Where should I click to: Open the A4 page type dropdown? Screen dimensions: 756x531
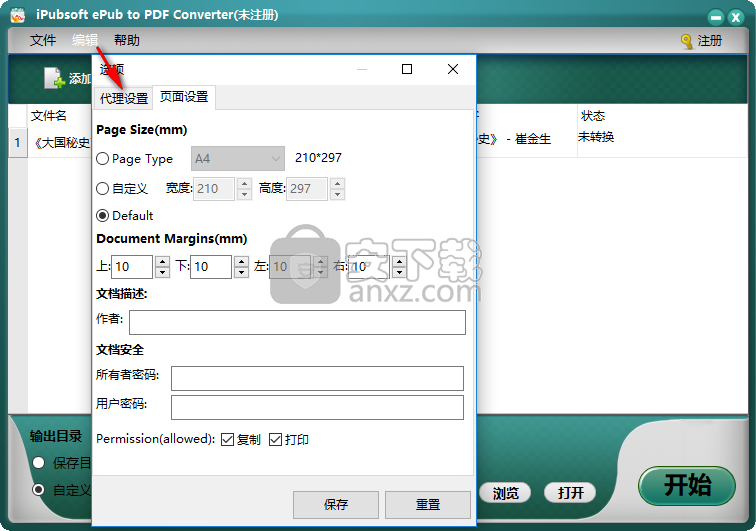(238, 159)
